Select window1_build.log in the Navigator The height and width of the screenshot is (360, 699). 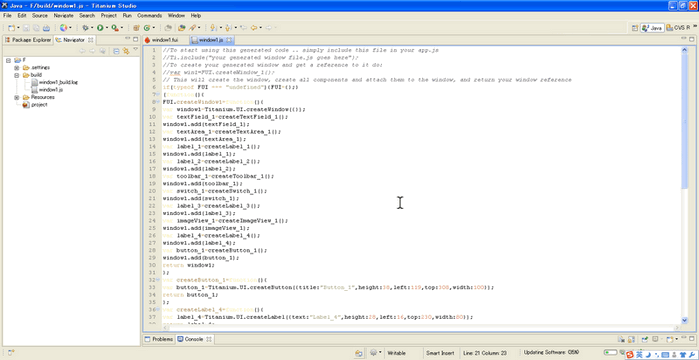pyautogui.click(x=54, y=82)
